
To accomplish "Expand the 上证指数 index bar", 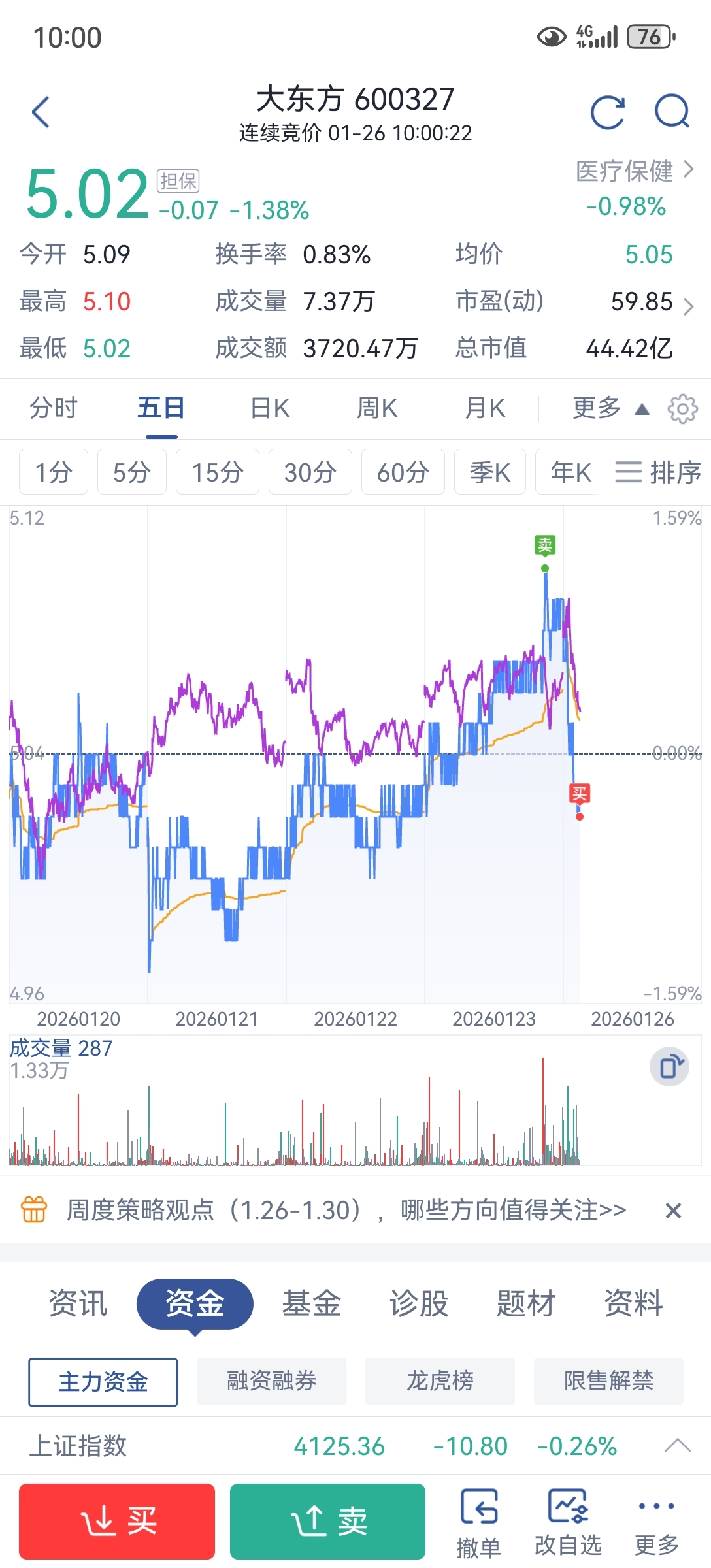I will 677,1446.
